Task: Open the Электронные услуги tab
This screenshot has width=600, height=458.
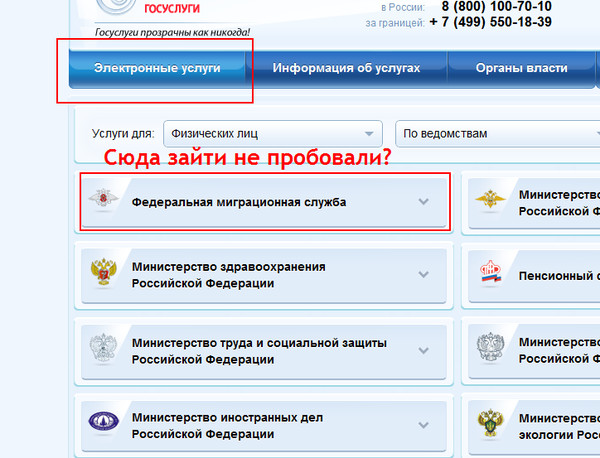Action: click(x=157, y=68)
